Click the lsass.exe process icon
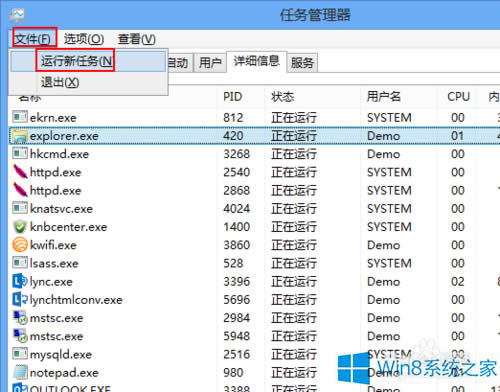Viewport: 500px width, 392px height. click(x=20, y=263)
